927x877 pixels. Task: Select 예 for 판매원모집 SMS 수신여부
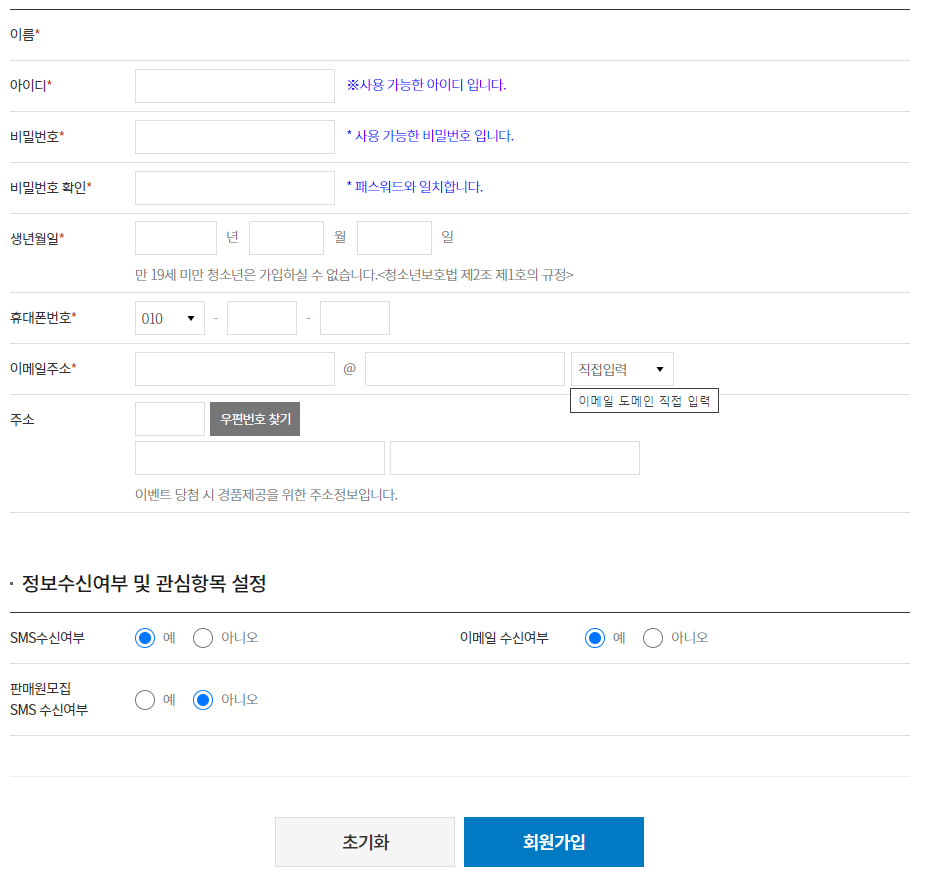click(x=145, y=700)
